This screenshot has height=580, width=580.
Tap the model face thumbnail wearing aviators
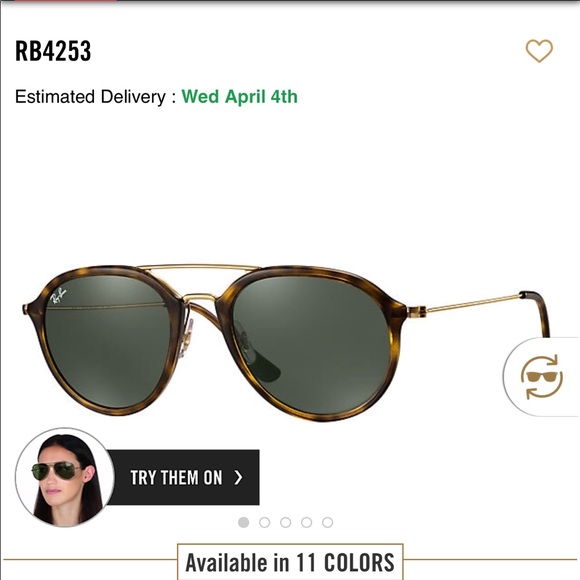(x=65, y=478)
